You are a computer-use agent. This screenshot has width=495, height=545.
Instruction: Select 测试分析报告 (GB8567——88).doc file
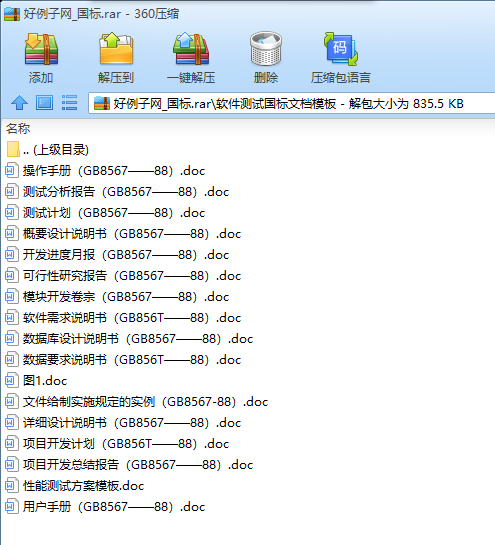pos(117,192)
